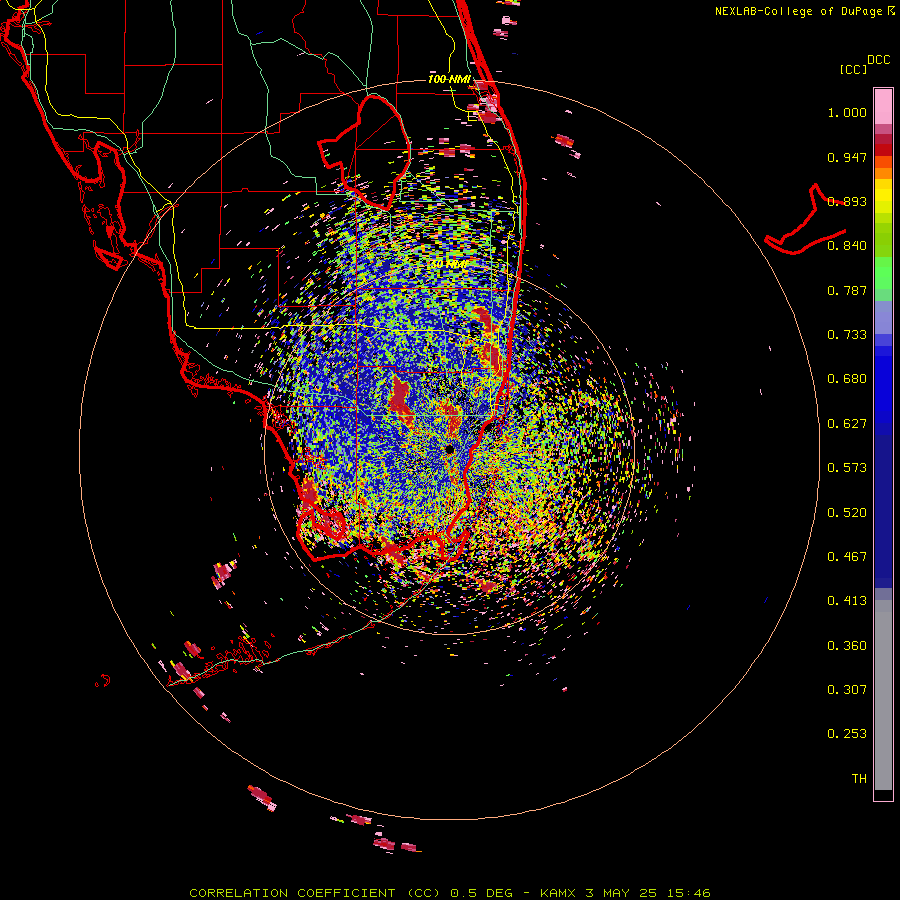Screen dimensions: 900x900
Task: Select the 0.413 legend value
Action: (x=847, y=601)
